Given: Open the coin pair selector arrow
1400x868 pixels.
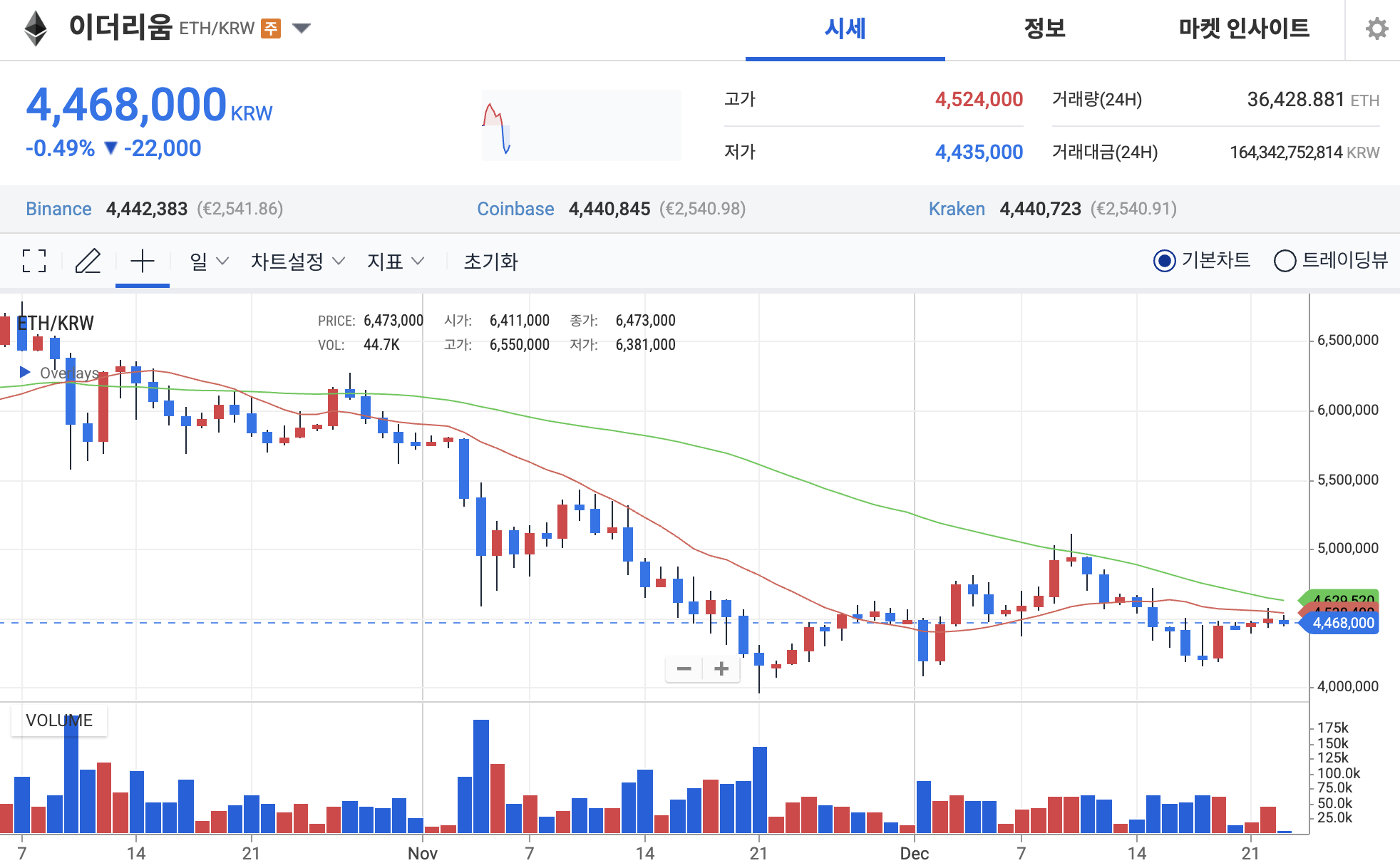Looking at the screenshot, I should pyautogui.click(x=302, y=28).
